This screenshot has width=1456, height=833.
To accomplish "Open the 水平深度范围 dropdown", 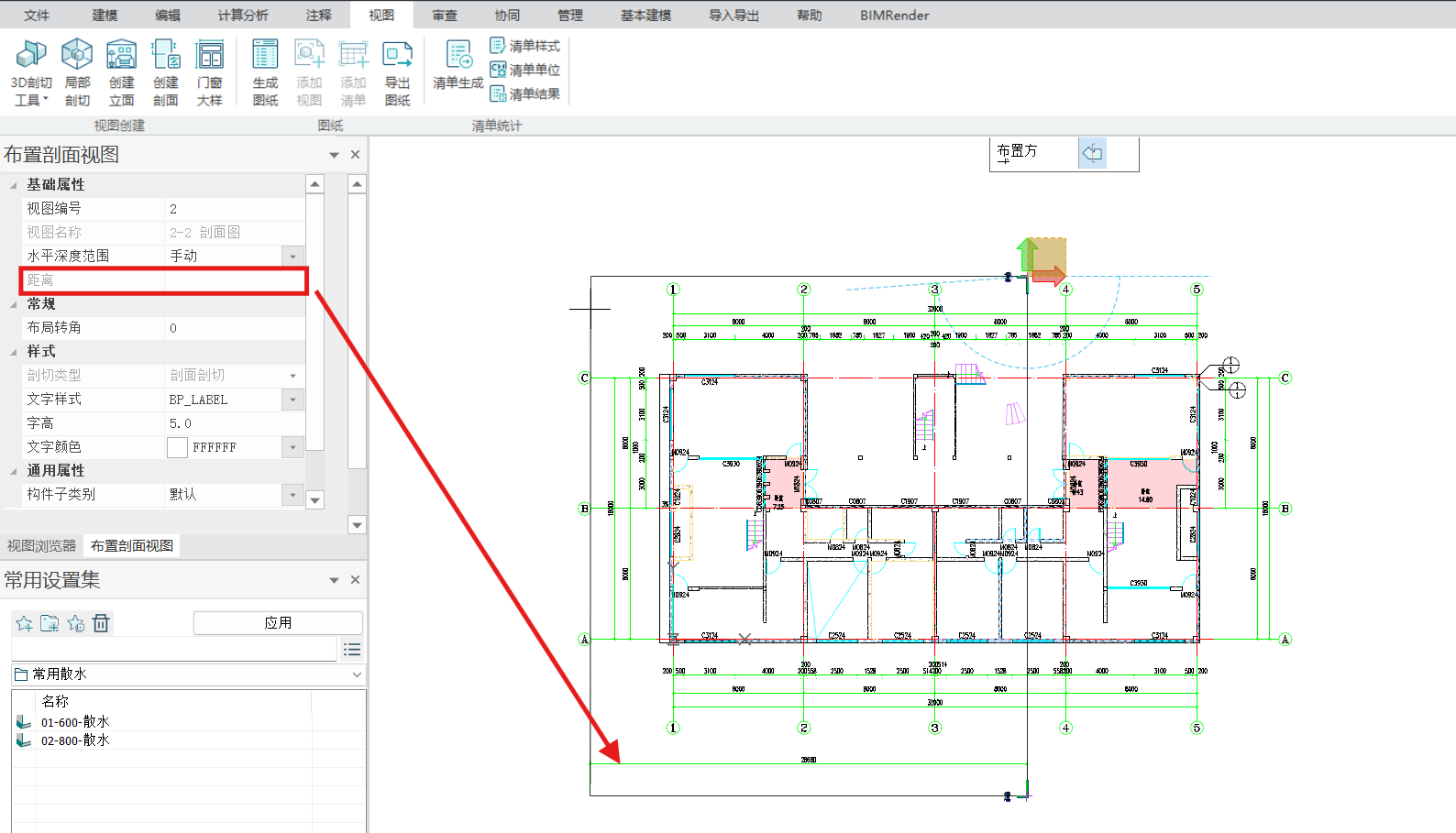I will 292,257.
